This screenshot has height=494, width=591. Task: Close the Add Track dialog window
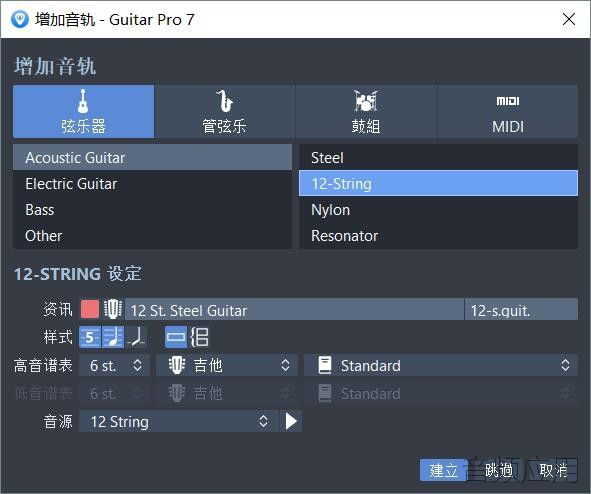(x=569, y=19)
